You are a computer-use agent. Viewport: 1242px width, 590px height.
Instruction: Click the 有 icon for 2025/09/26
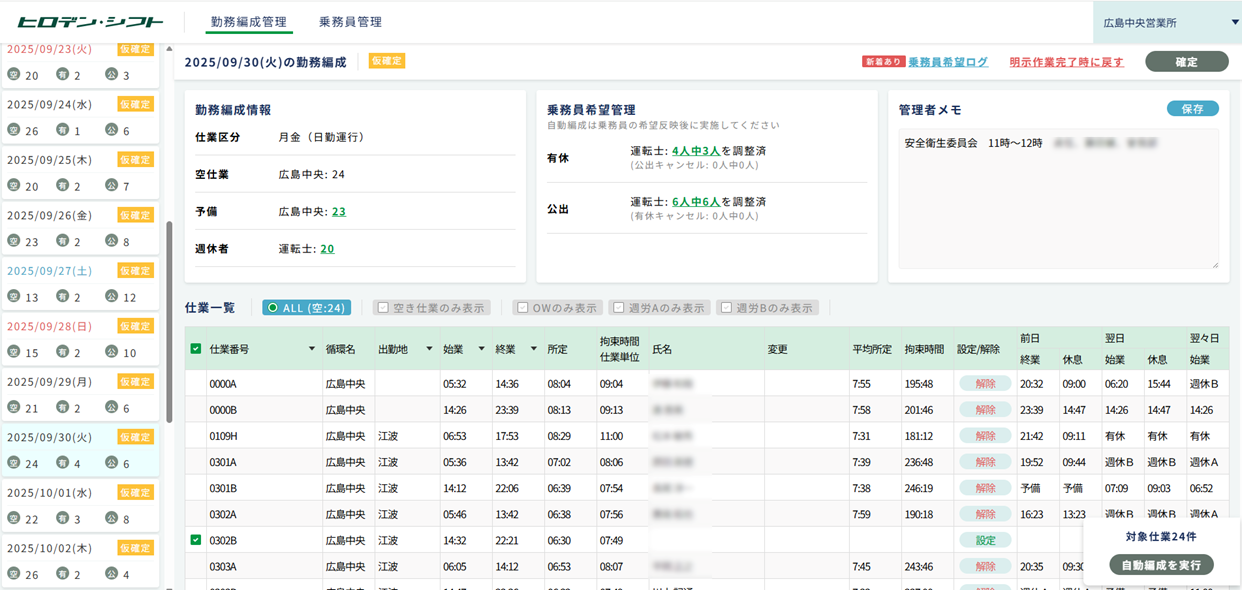pyautogui.click(x=64, y=241)
